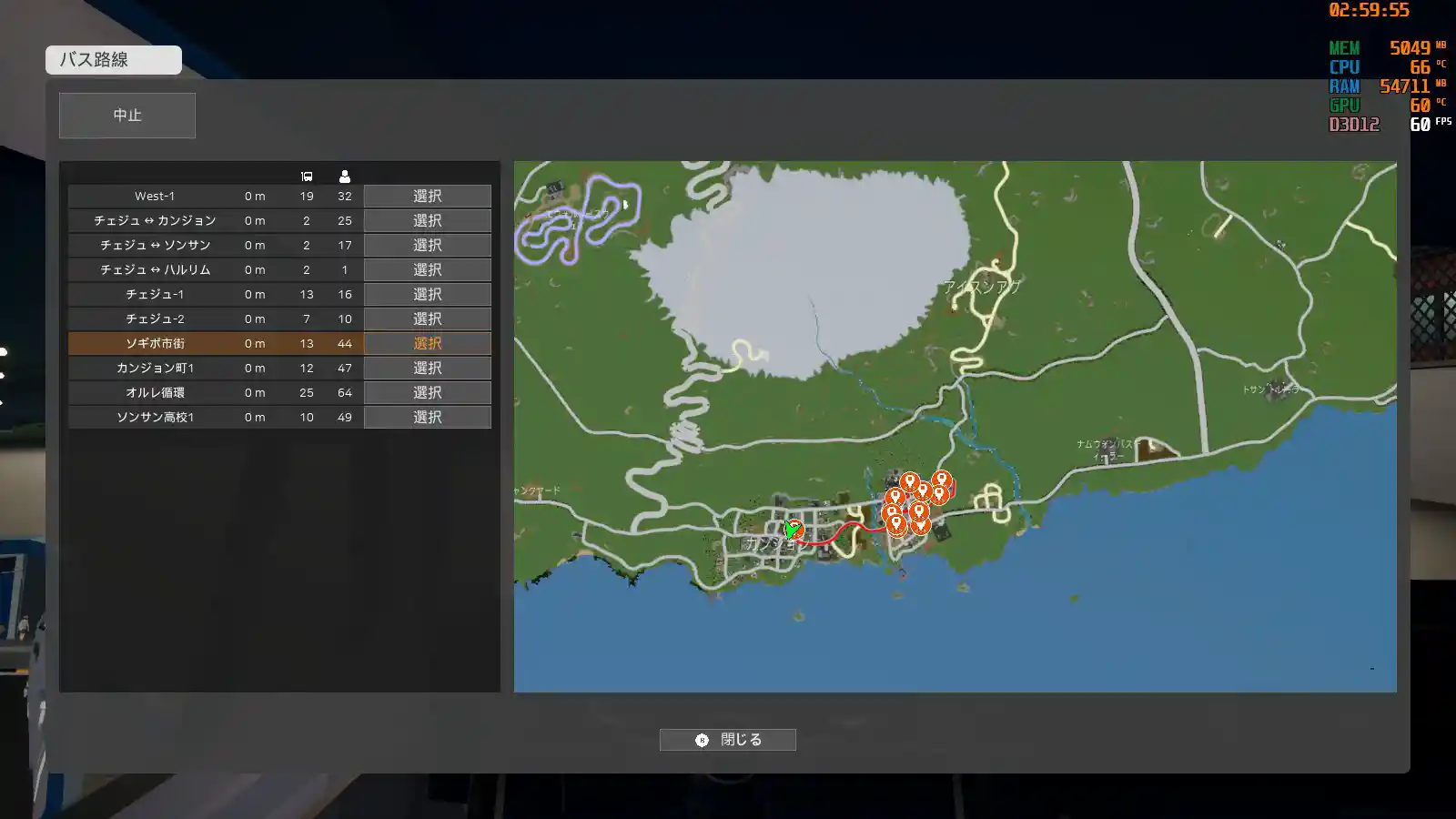Click the northeasternmost orange bus stop marker
This screenshot has height=819, width=1456.
click(942, 479)
